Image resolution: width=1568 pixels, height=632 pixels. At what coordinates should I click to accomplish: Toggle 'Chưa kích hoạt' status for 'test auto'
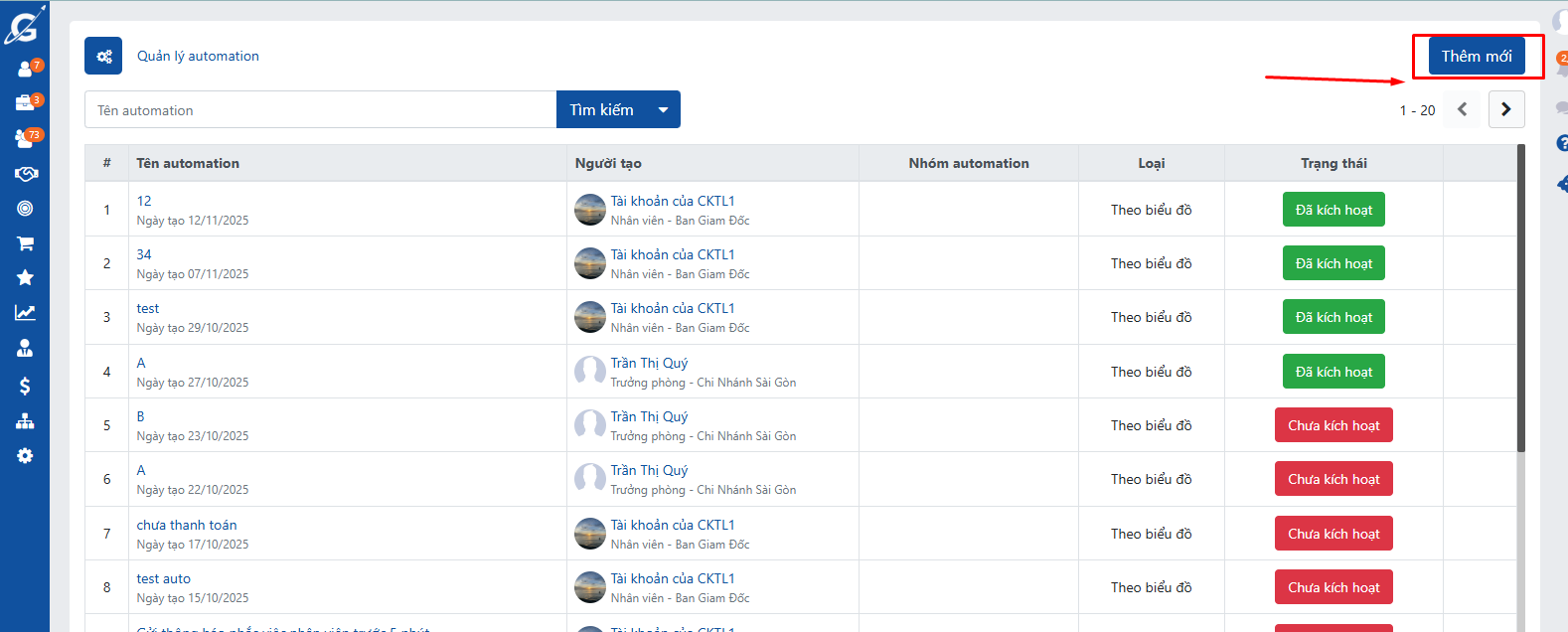(x=1333, y=587)
